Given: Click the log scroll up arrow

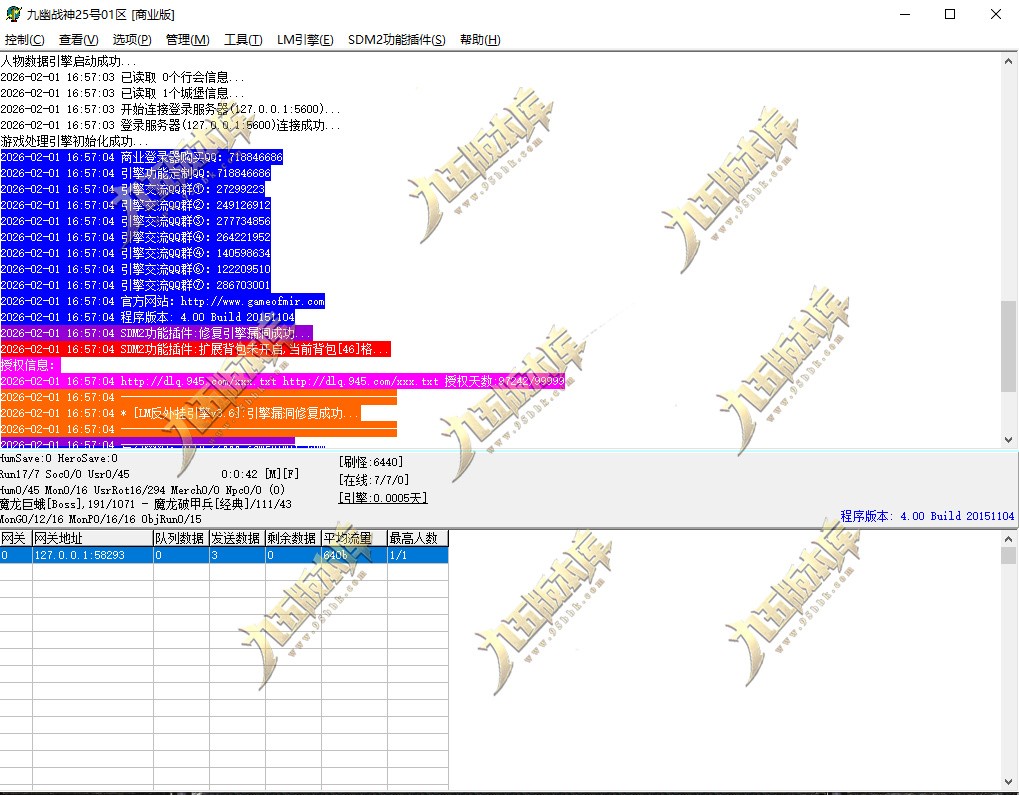Looking at the screenshot, I should (x=1008, y=61).
